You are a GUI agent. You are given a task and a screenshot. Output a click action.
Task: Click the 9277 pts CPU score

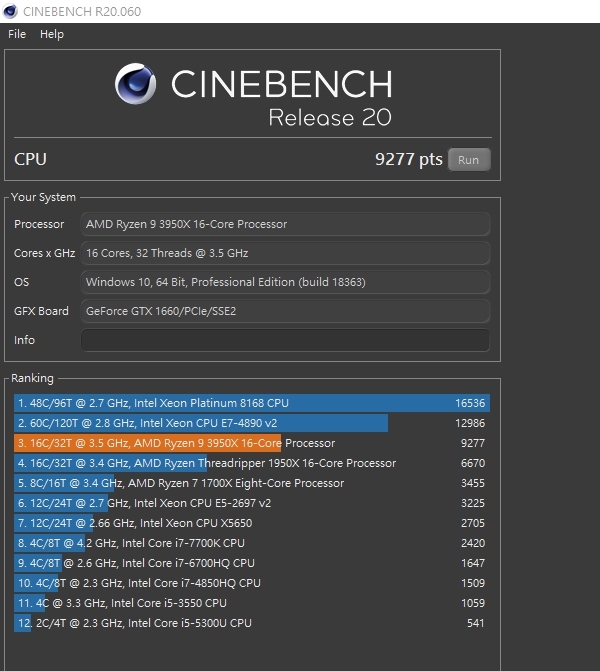(409, 159)
